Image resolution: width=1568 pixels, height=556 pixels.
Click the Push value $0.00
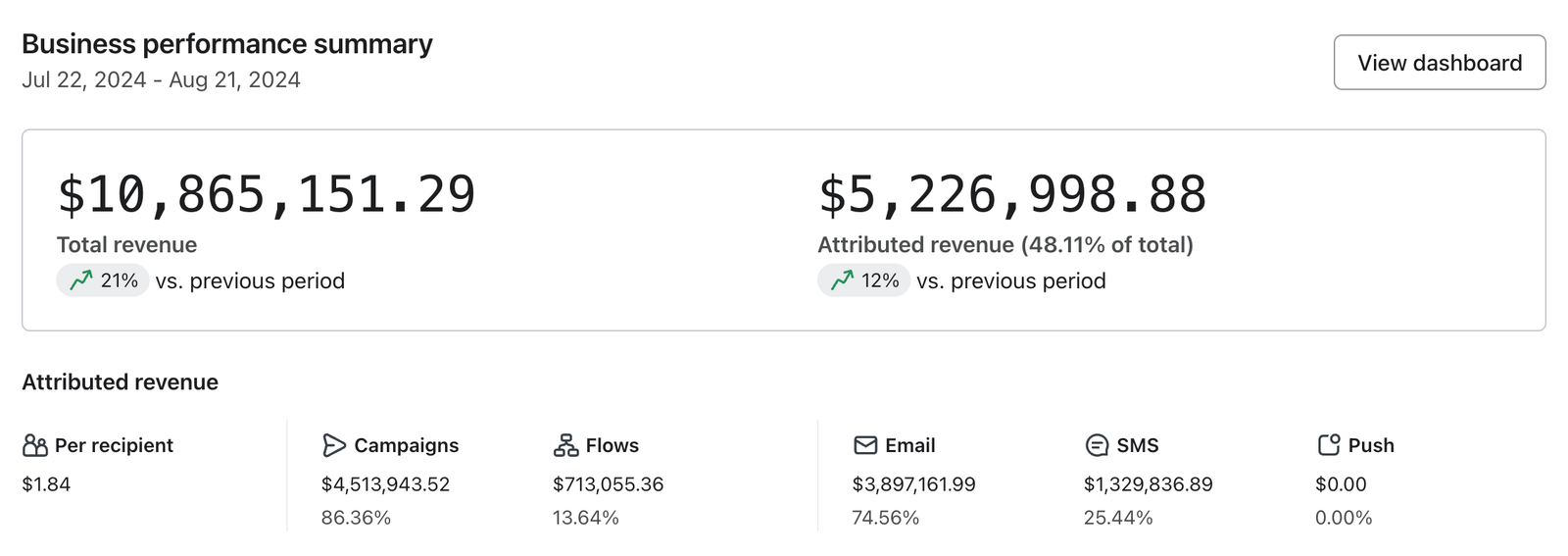[x=1340, y=484]
